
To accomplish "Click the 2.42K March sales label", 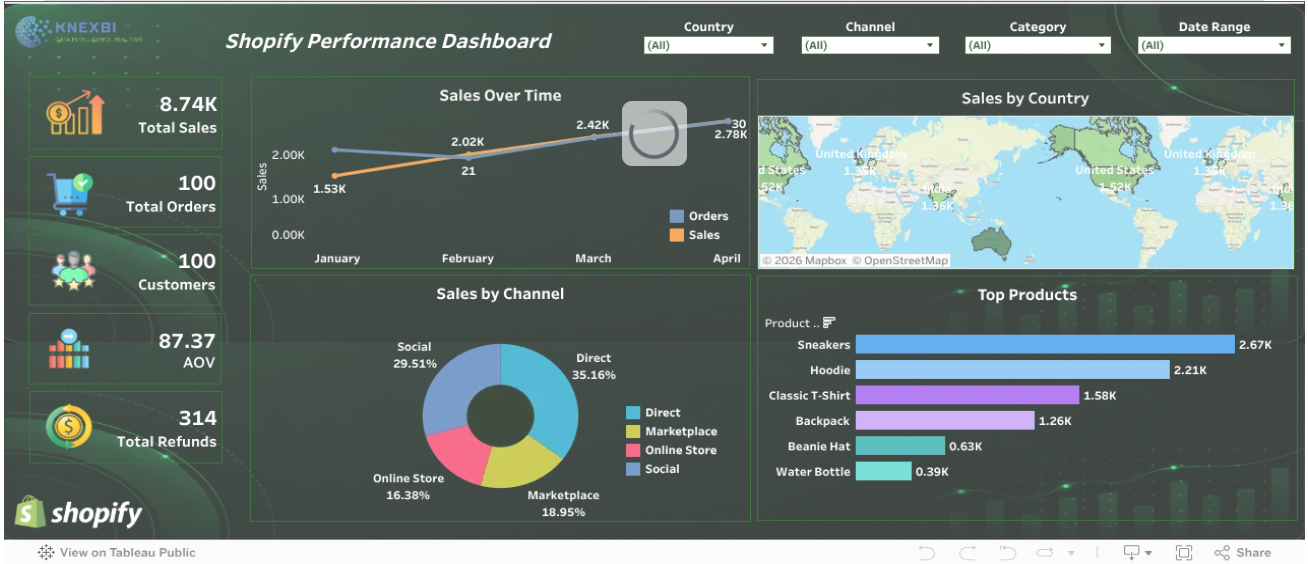I will [592, 125].
